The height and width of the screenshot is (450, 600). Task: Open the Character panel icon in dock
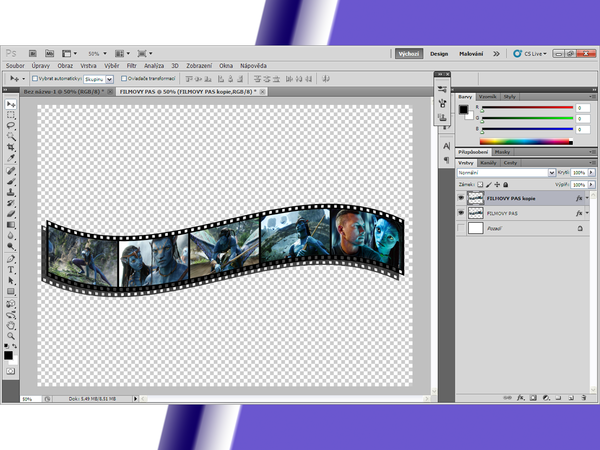coord(445,145)
